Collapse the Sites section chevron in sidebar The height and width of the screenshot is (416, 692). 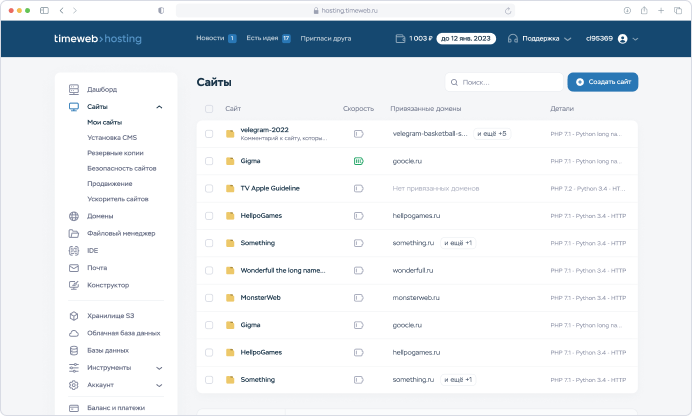click(160, 106)
